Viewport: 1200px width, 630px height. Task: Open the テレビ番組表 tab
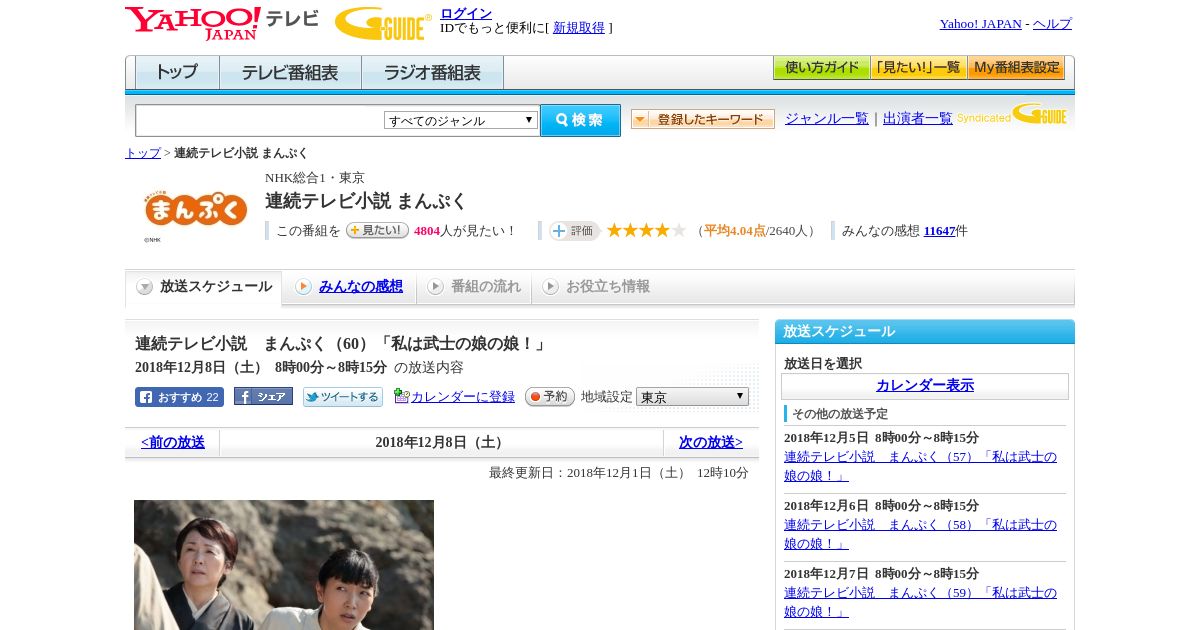point(290,72)
